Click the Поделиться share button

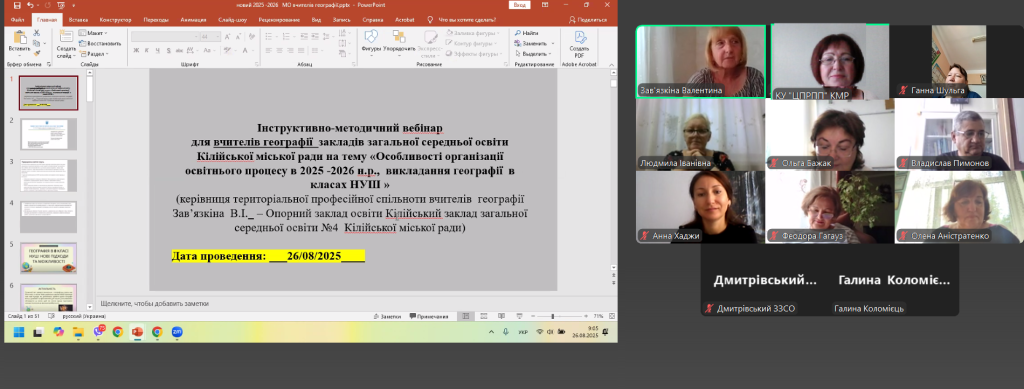pos(588,20)
